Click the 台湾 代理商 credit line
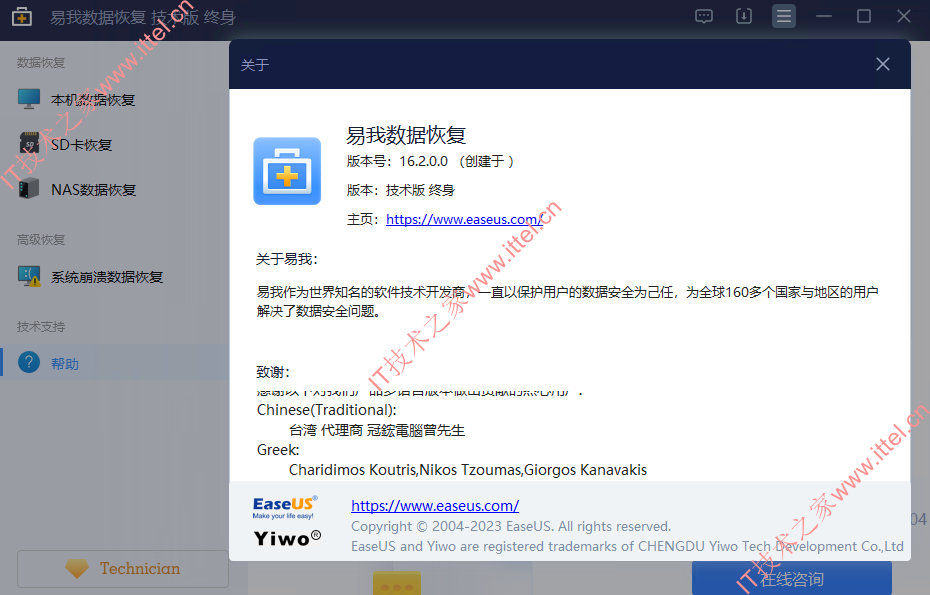 (x=377, y=430)
